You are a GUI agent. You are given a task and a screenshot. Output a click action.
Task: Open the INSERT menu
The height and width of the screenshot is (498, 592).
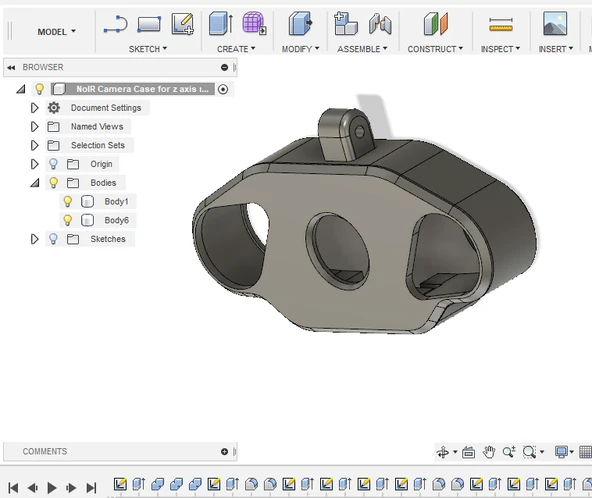556,49
